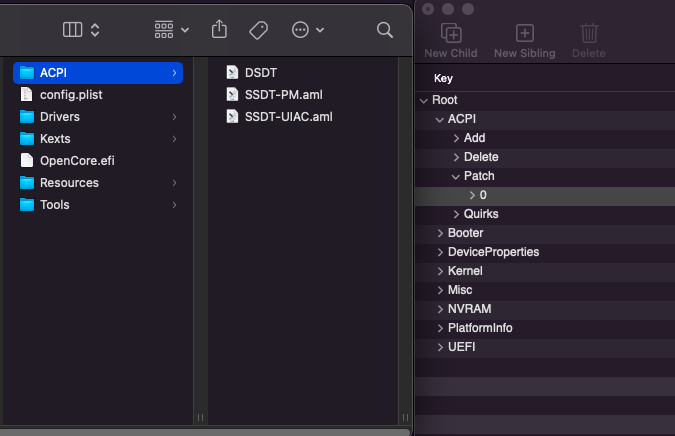Collapse the ACPI node in plist tree
The width and height of the screenshot is (675, 436).
(x=440, y=119)
